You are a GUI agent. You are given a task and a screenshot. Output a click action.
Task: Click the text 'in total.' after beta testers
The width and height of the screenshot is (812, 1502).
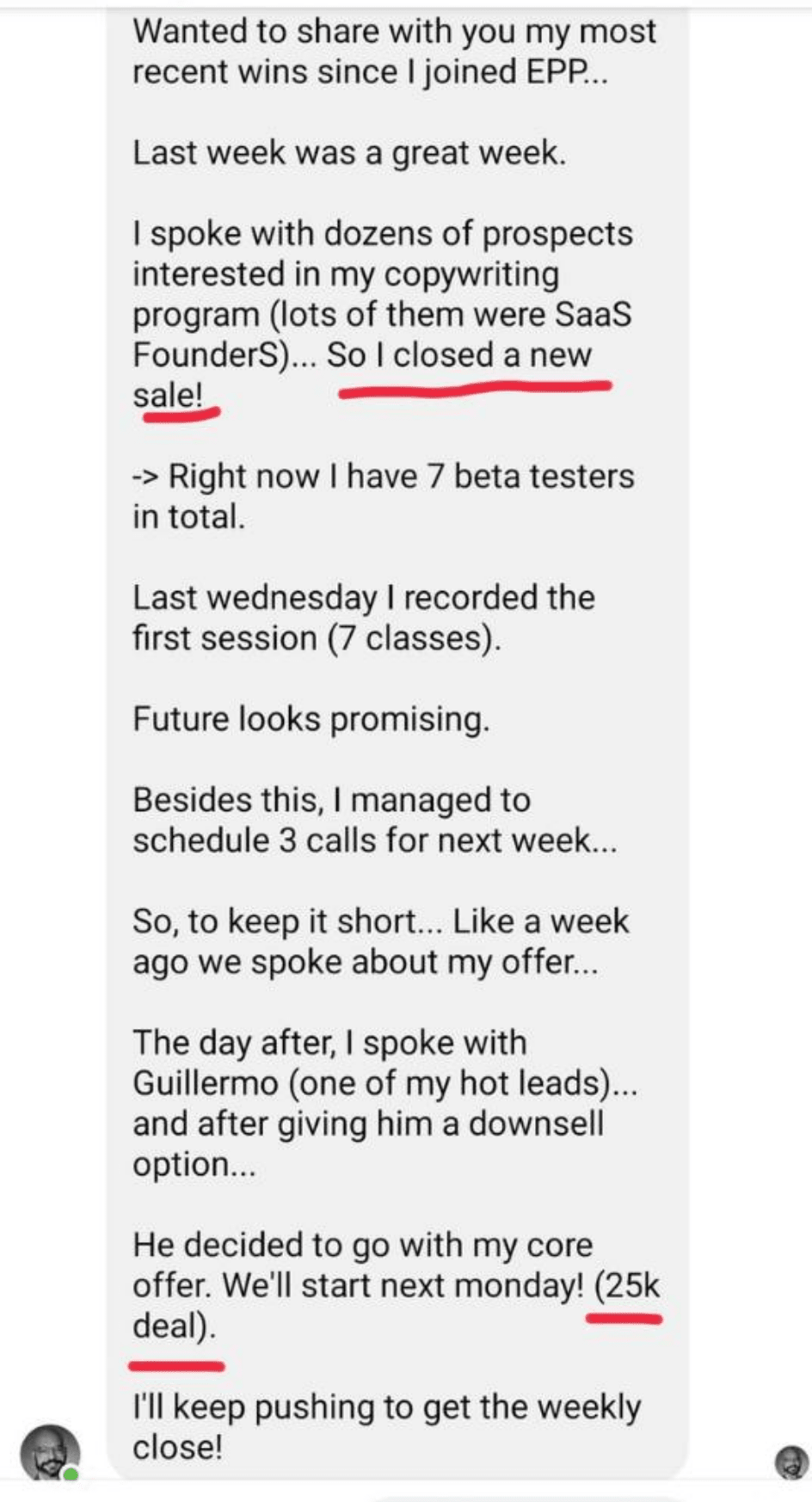tap(188, 516)
